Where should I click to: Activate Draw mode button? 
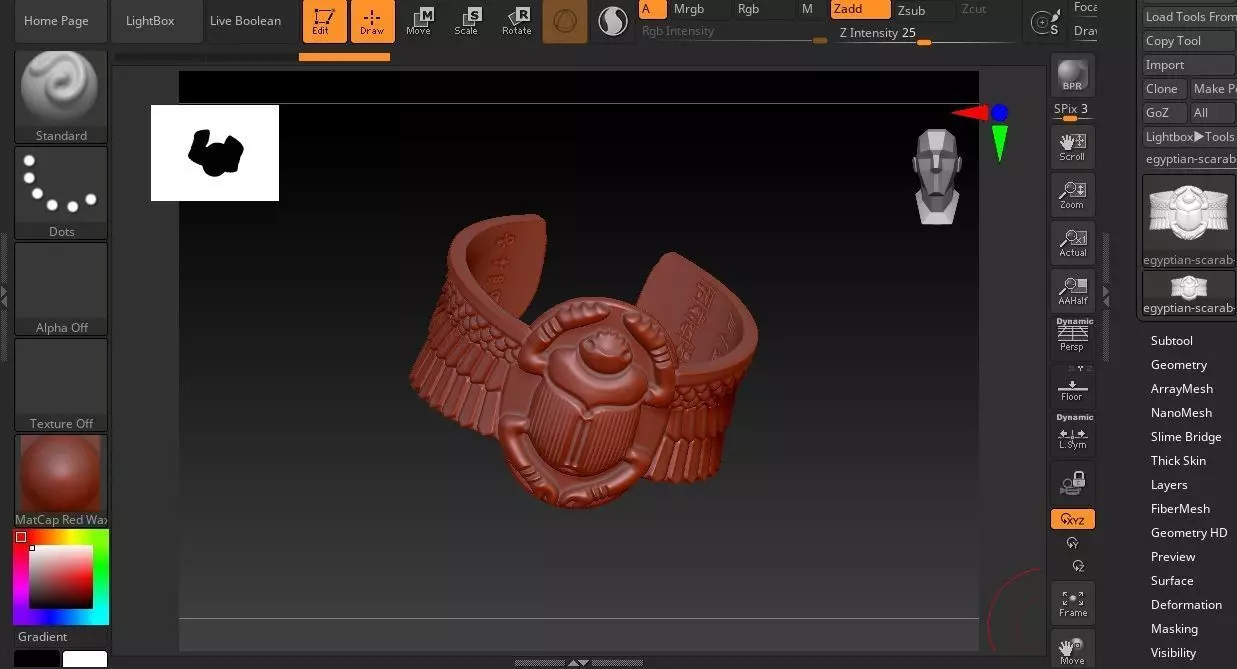[x=372, y=21]
